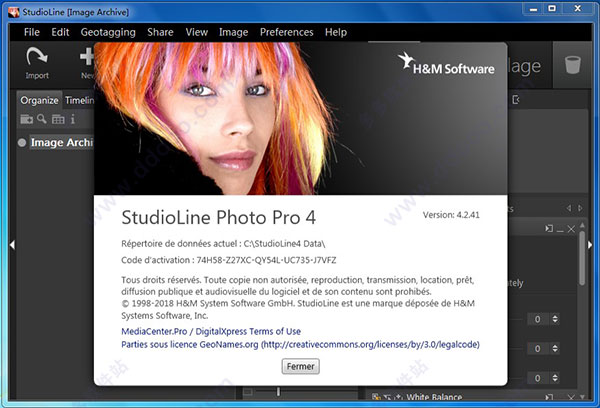Click the StudioLine app icon in title bar

tap(13, 12)
